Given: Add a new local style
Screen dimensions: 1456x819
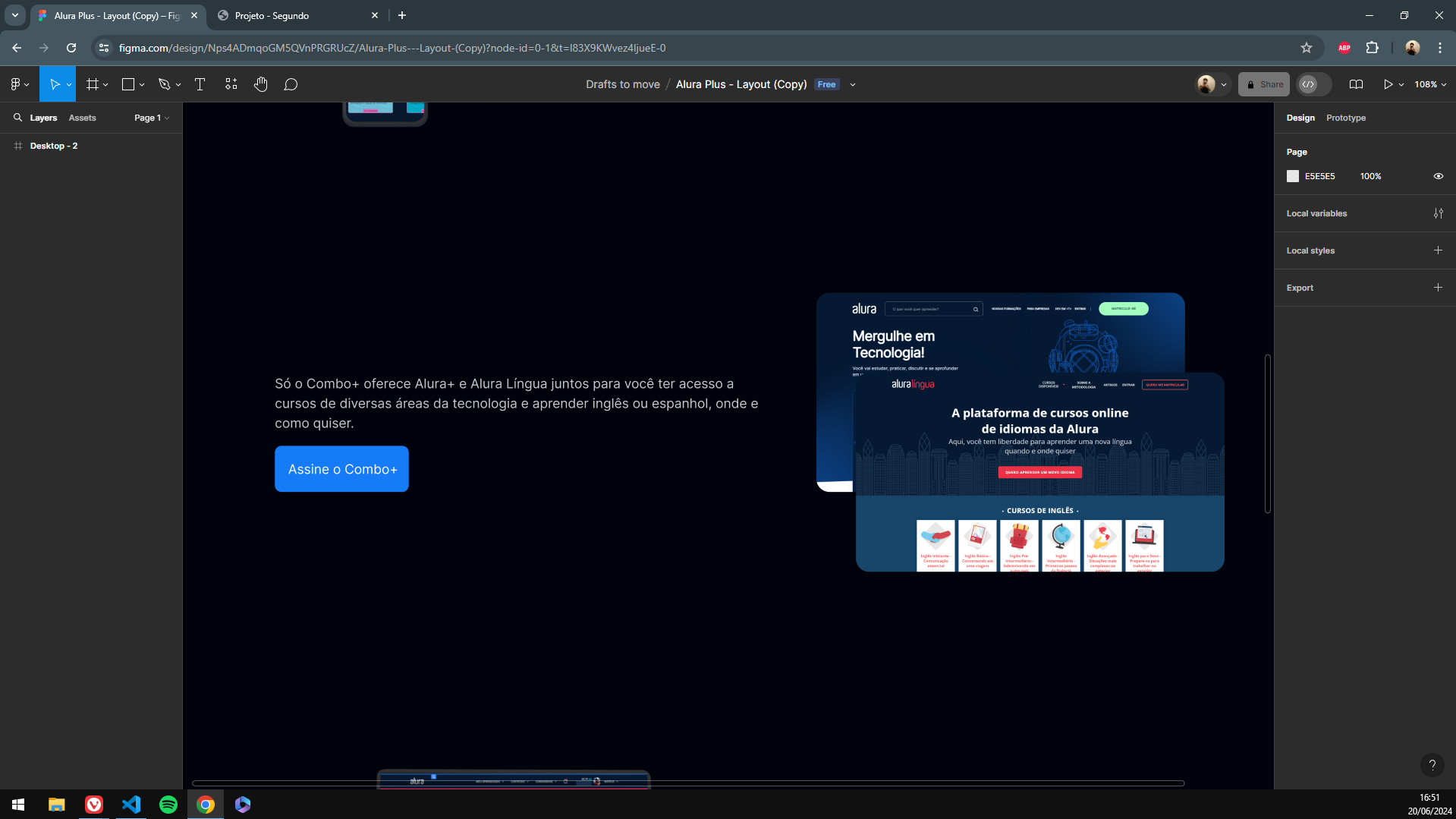Looking at the screenshot, I should pos(1438,250).
